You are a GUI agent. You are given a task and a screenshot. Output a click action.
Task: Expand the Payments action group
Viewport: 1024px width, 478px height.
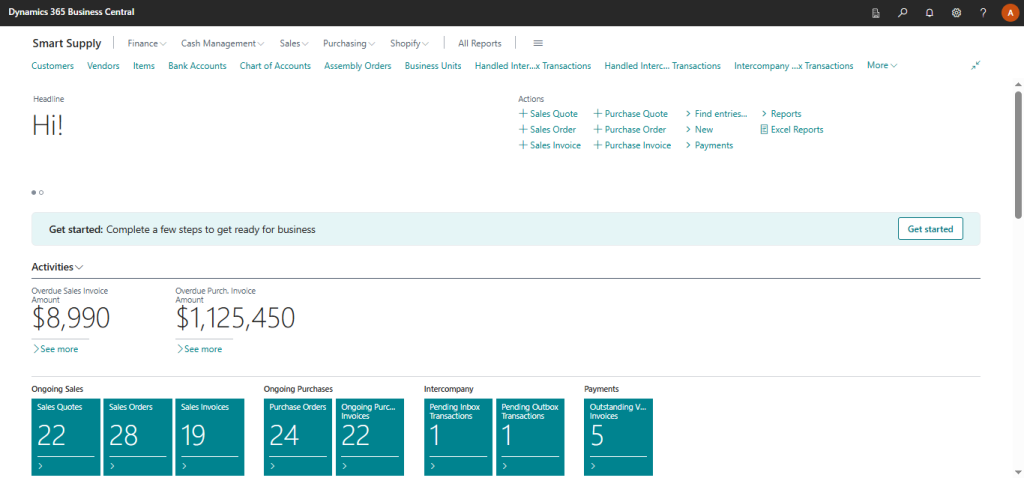click(709, 145)
